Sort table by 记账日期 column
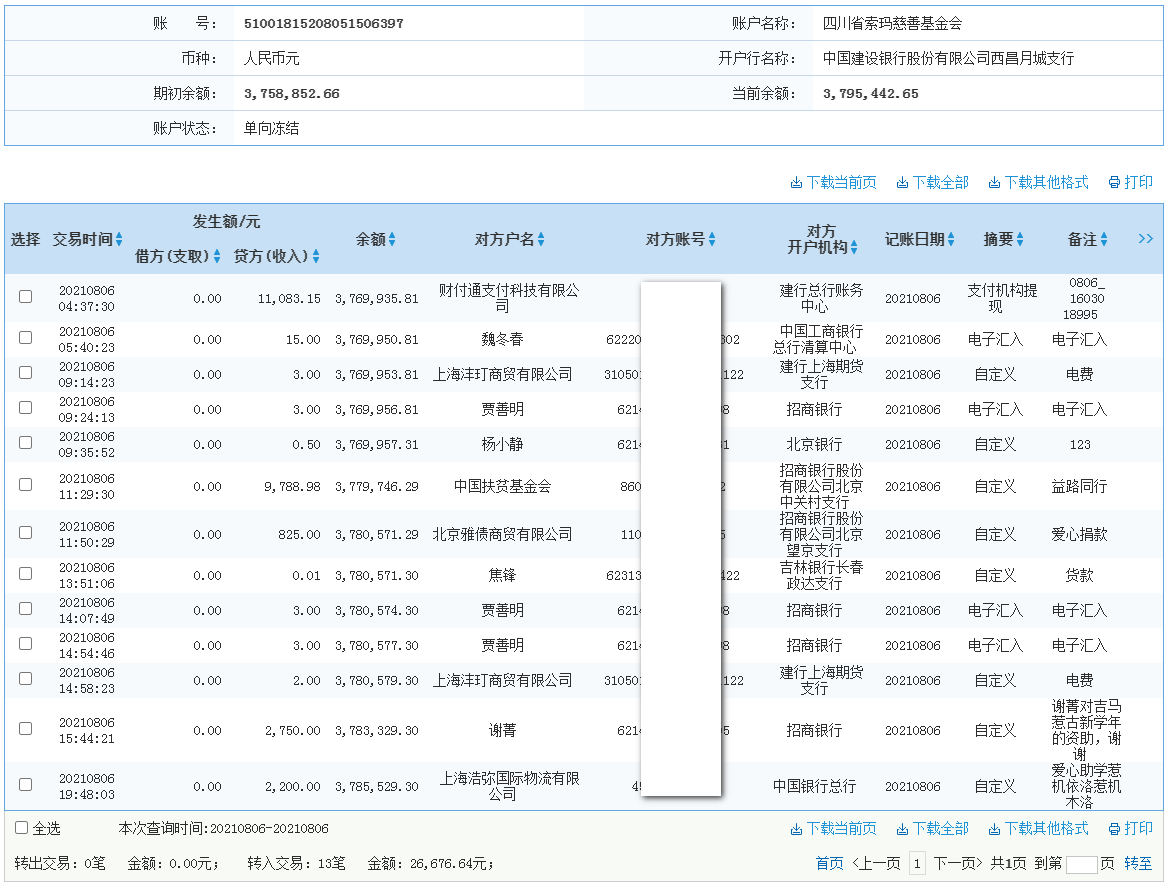Screen dimensions: 1166x883 (x=950, y=240)
